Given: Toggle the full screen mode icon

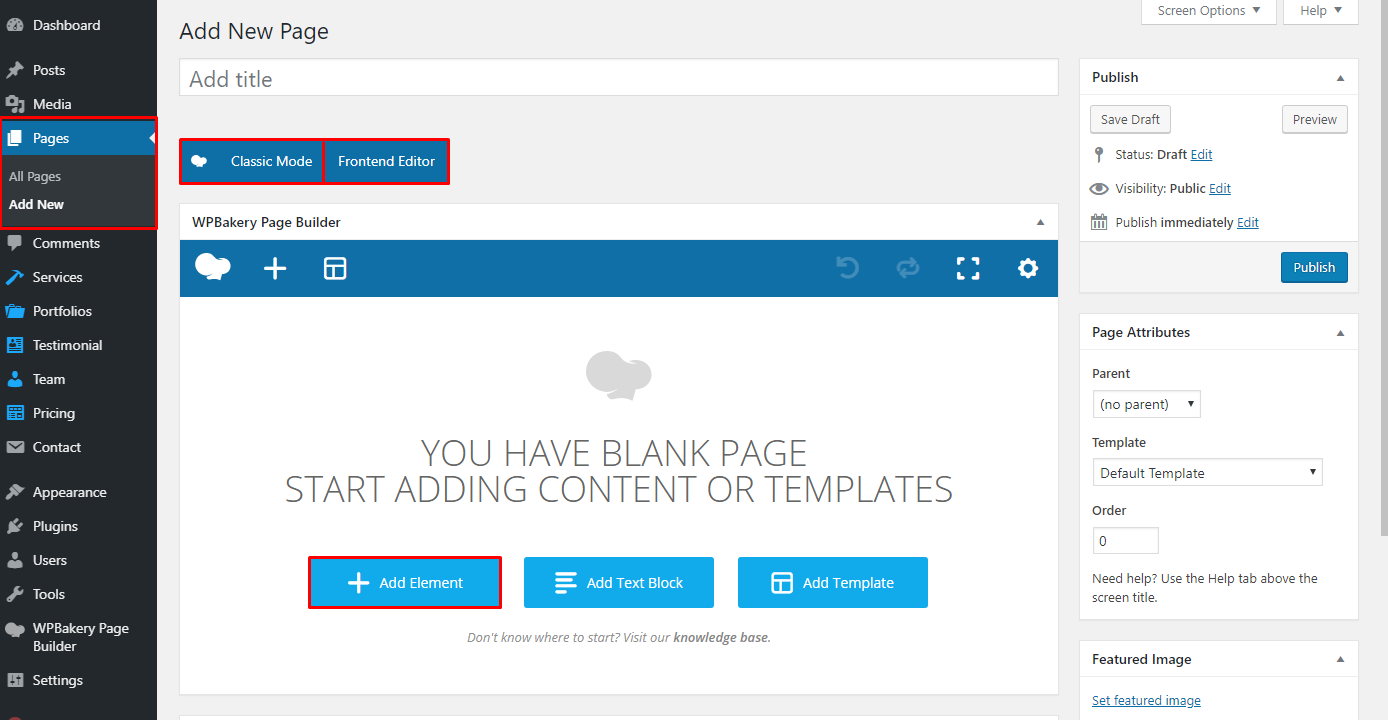Looking at the screenshot, I should 968,268.
